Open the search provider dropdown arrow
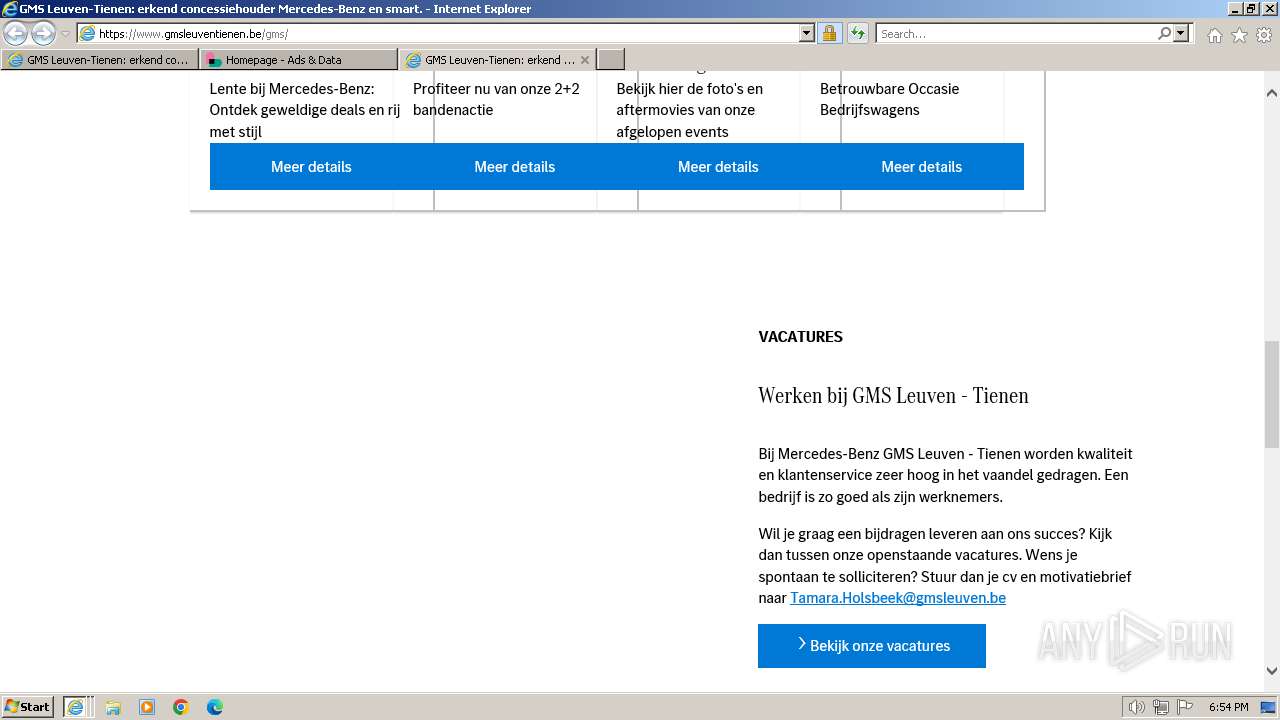Viewport: 1280px width, 720px height. (1181, 33)
